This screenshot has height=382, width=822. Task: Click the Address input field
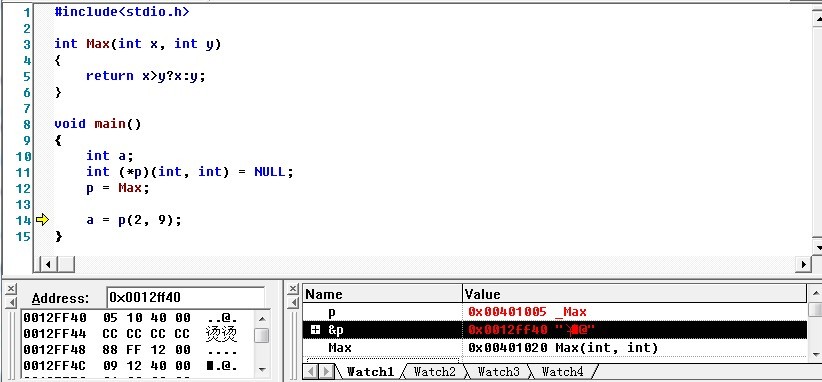point(186,298)
